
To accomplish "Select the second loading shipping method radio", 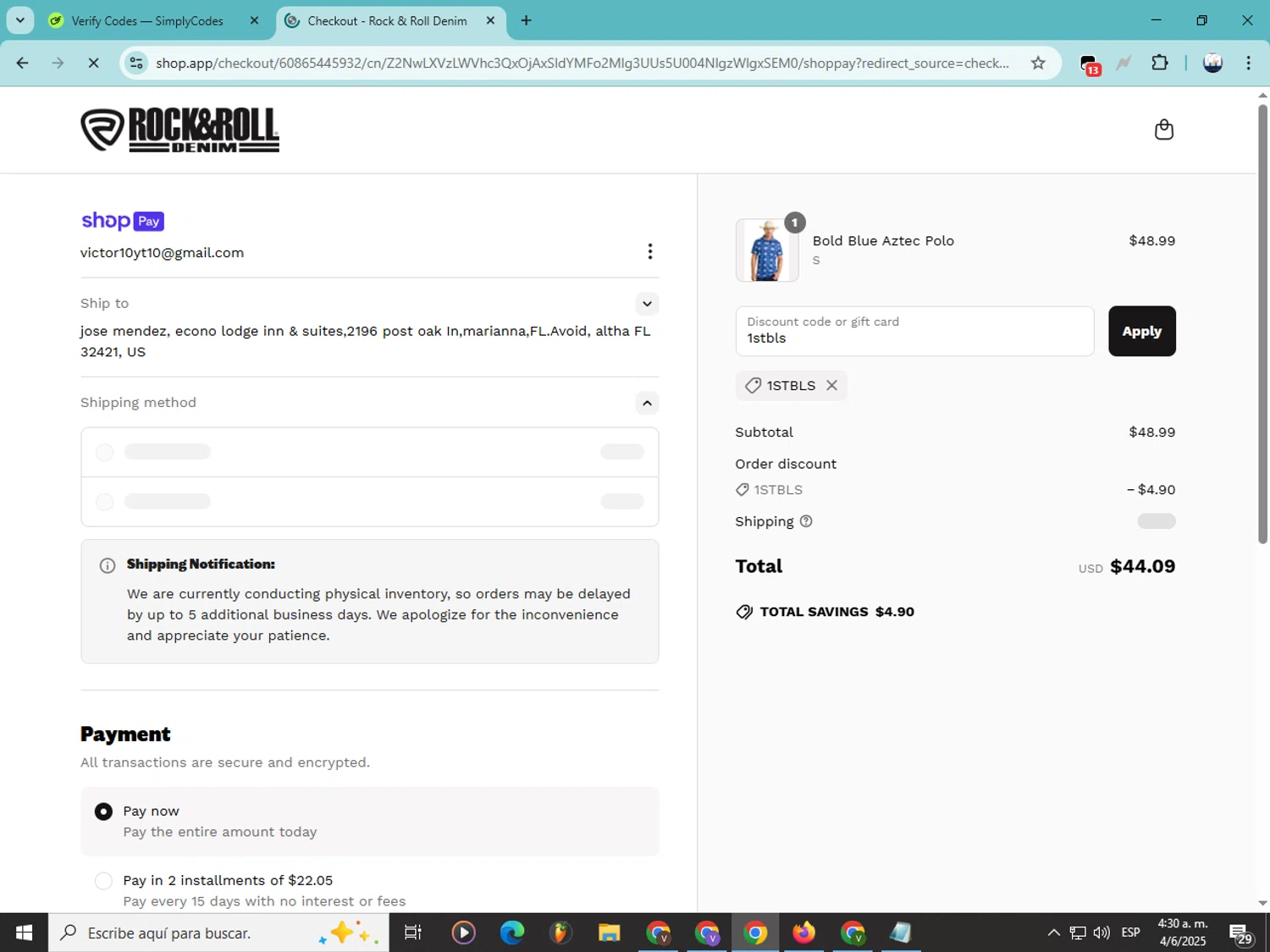I will pos(104,502).
